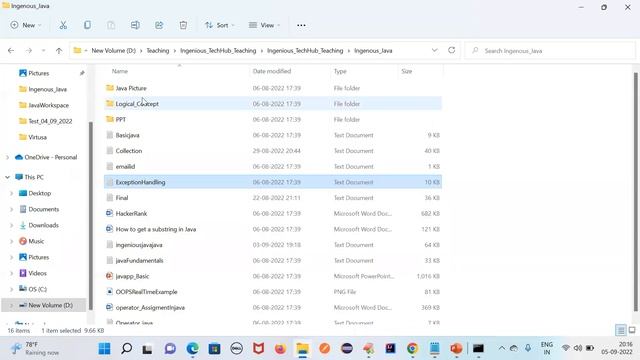Viewport: 640px width, 360px height.
Task: Click the Rename icon in toolbar
Action: point(135,25)
